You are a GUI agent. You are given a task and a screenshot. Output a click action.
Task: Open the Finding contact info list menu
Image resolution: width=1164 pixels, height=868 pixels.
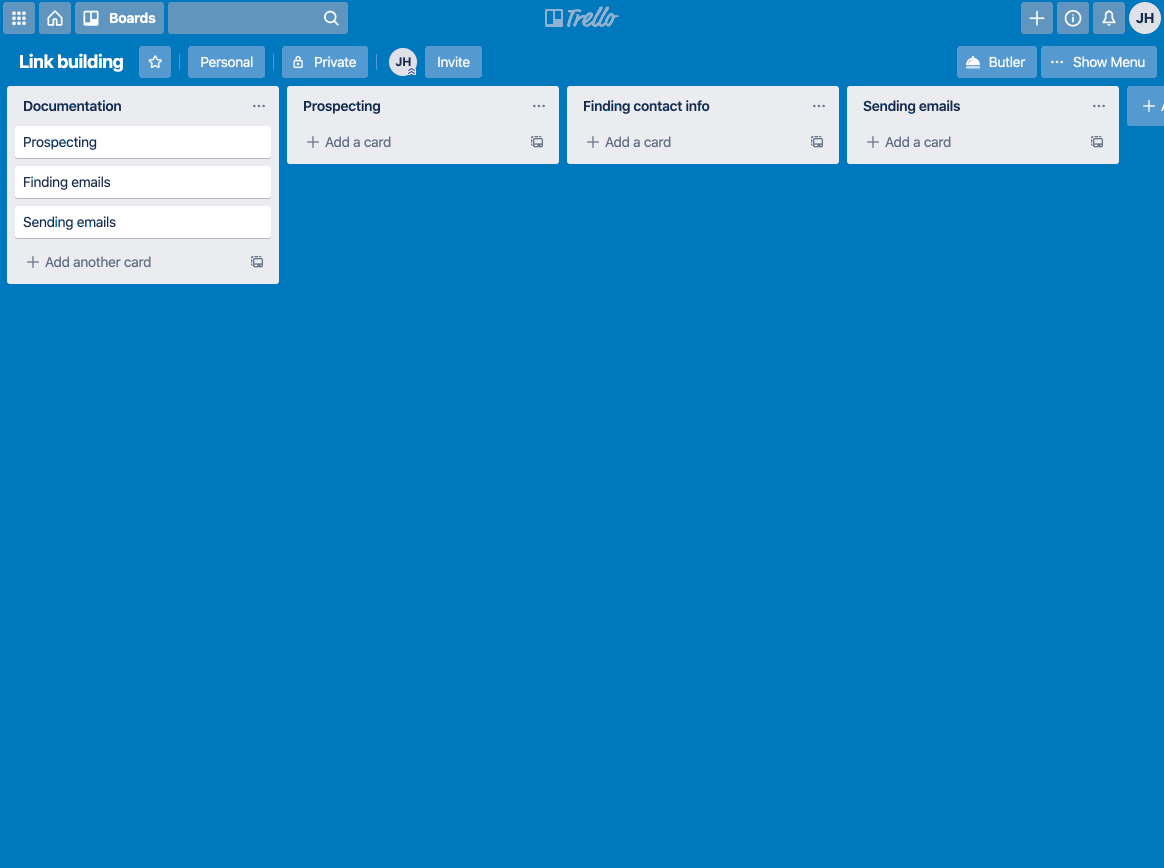point(819,105)
